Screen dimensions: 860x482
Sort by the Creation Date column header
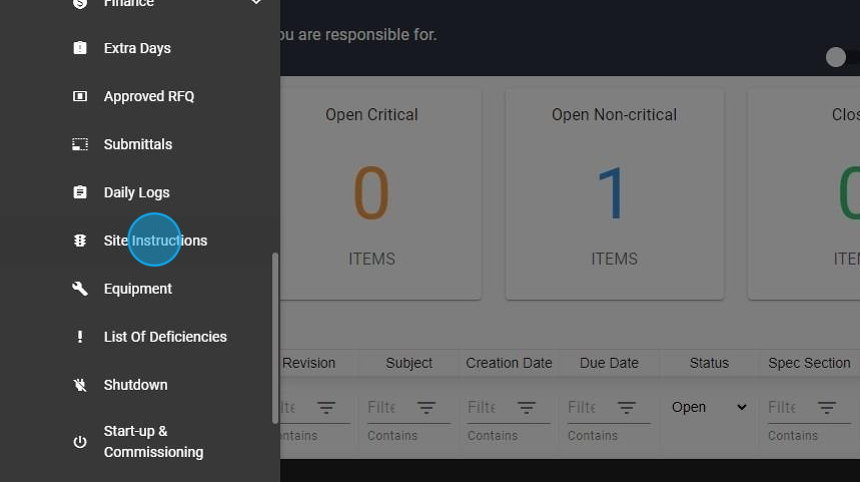click(x=509, y=363)
